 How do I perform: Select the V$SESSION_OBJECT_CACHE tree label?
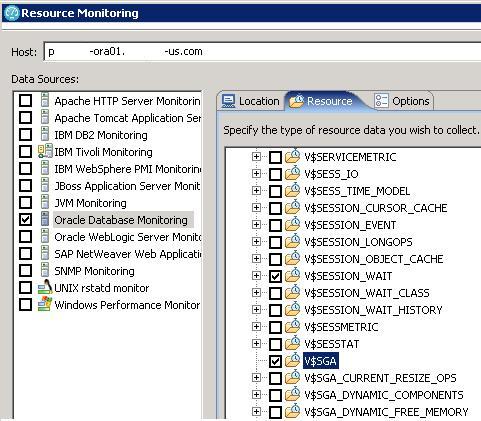(374, 259)
